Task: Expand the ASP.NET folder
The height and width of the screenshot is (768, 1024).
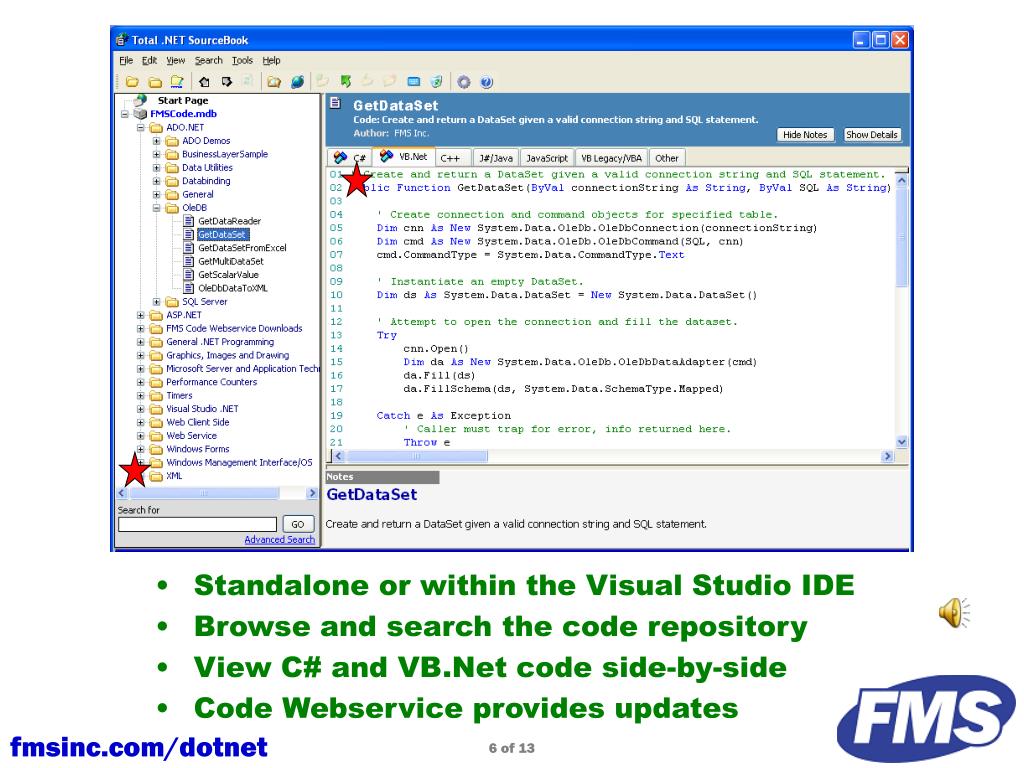Action: (x=140, y=315)
